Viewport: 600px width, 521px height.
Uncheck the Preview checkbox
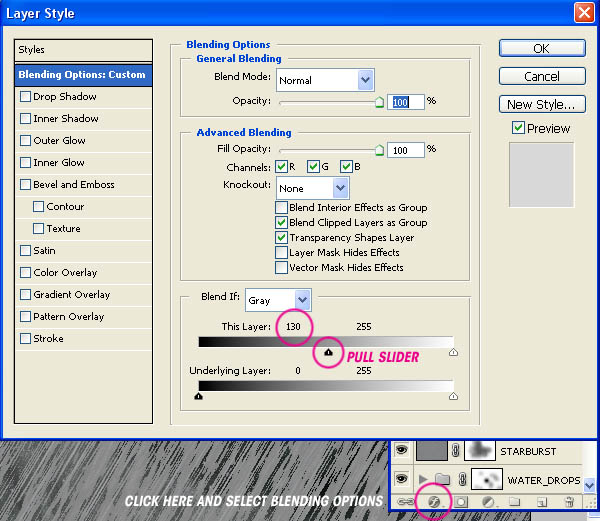coord(518,127)
